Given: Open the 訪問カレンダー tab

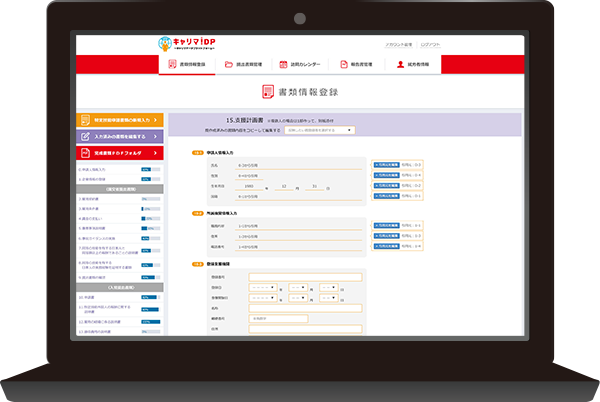Looking at the screenshot, I should [300, 64].
